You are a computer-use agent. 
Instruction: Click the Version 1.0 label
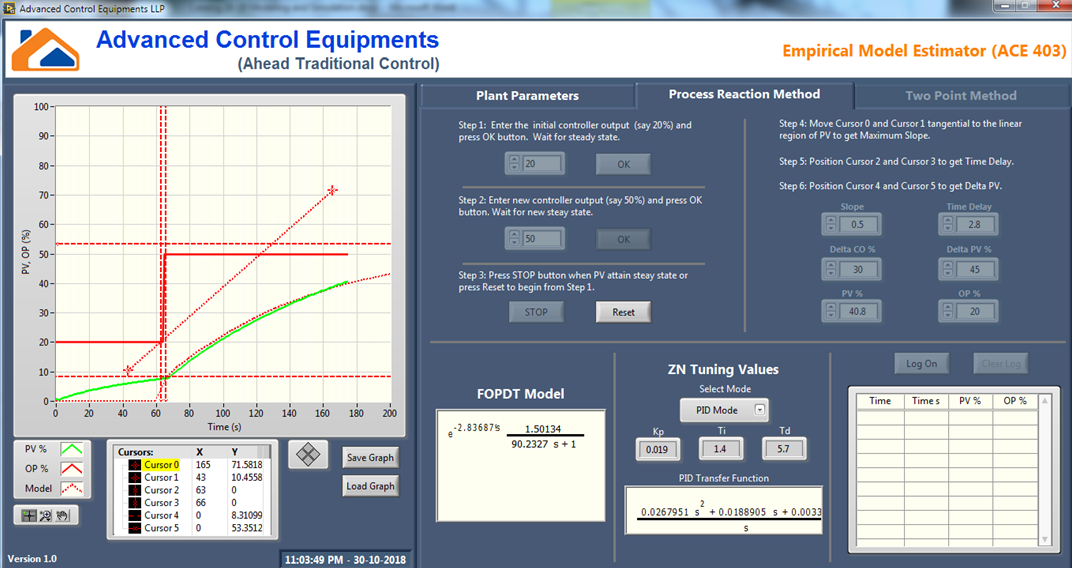pyautogui.click(x=32, y=558)
